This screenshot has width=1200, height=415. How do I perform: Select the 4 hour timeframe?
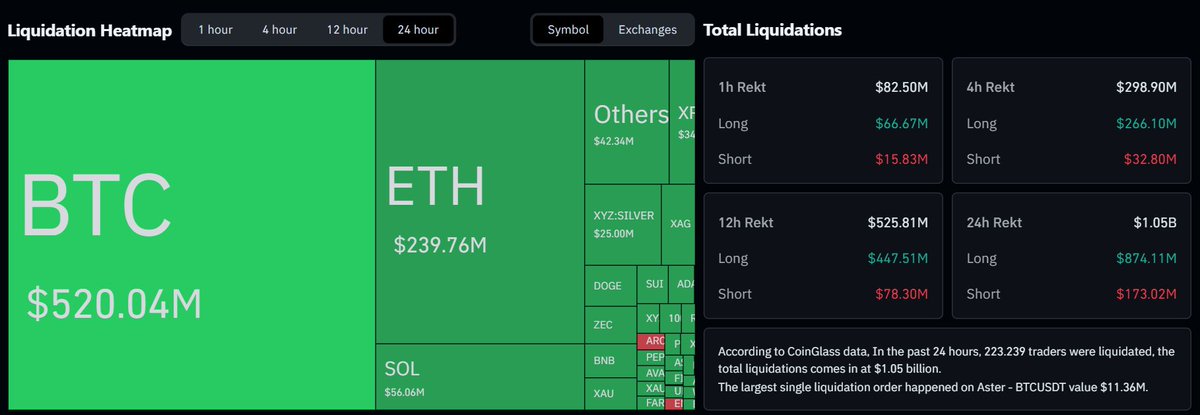278,30
